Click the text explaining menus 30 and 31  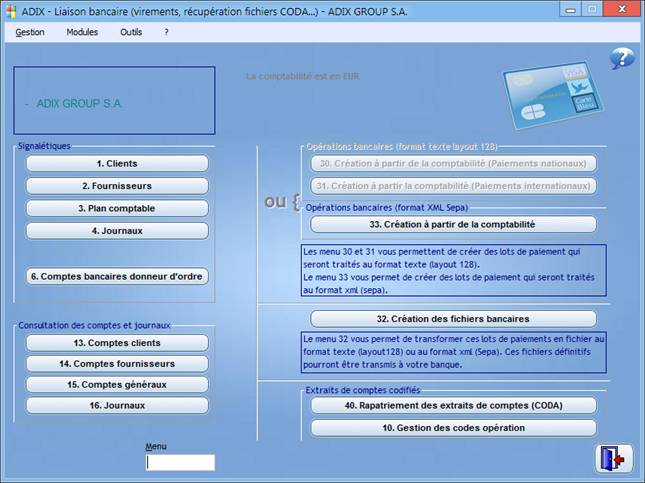coord(453,270)
